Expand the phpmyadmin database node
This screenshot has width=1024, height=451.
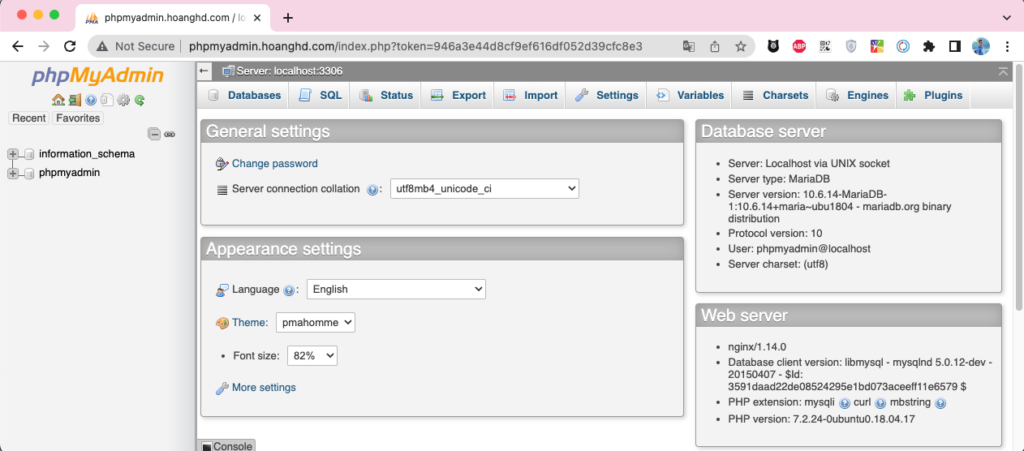pos(12,173)
